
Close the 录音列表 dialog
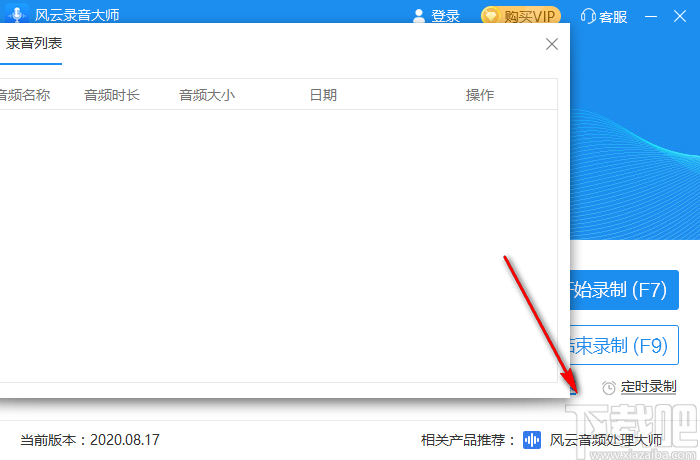(x=552, y=44)
